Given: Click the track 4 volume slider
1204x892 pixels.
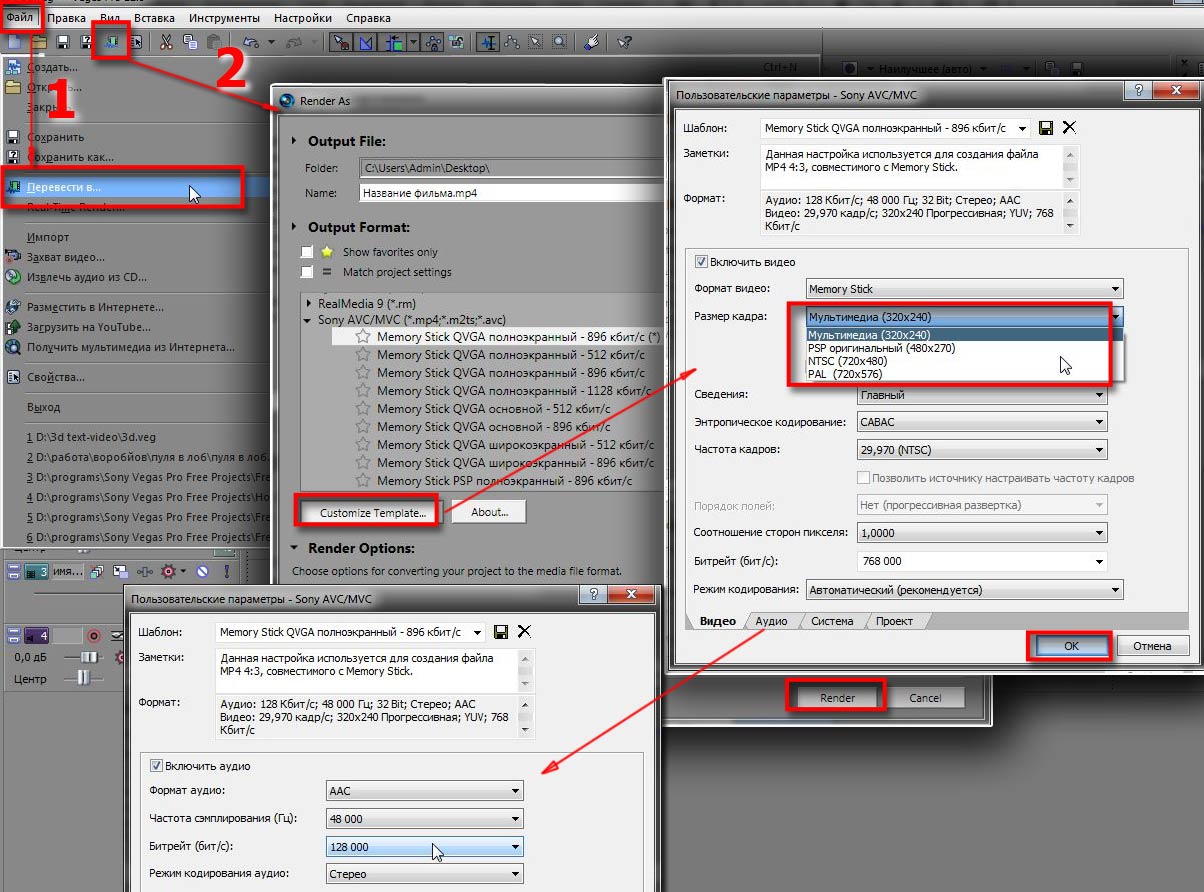Looking at the screenshot, I should (x=90, y=657).
